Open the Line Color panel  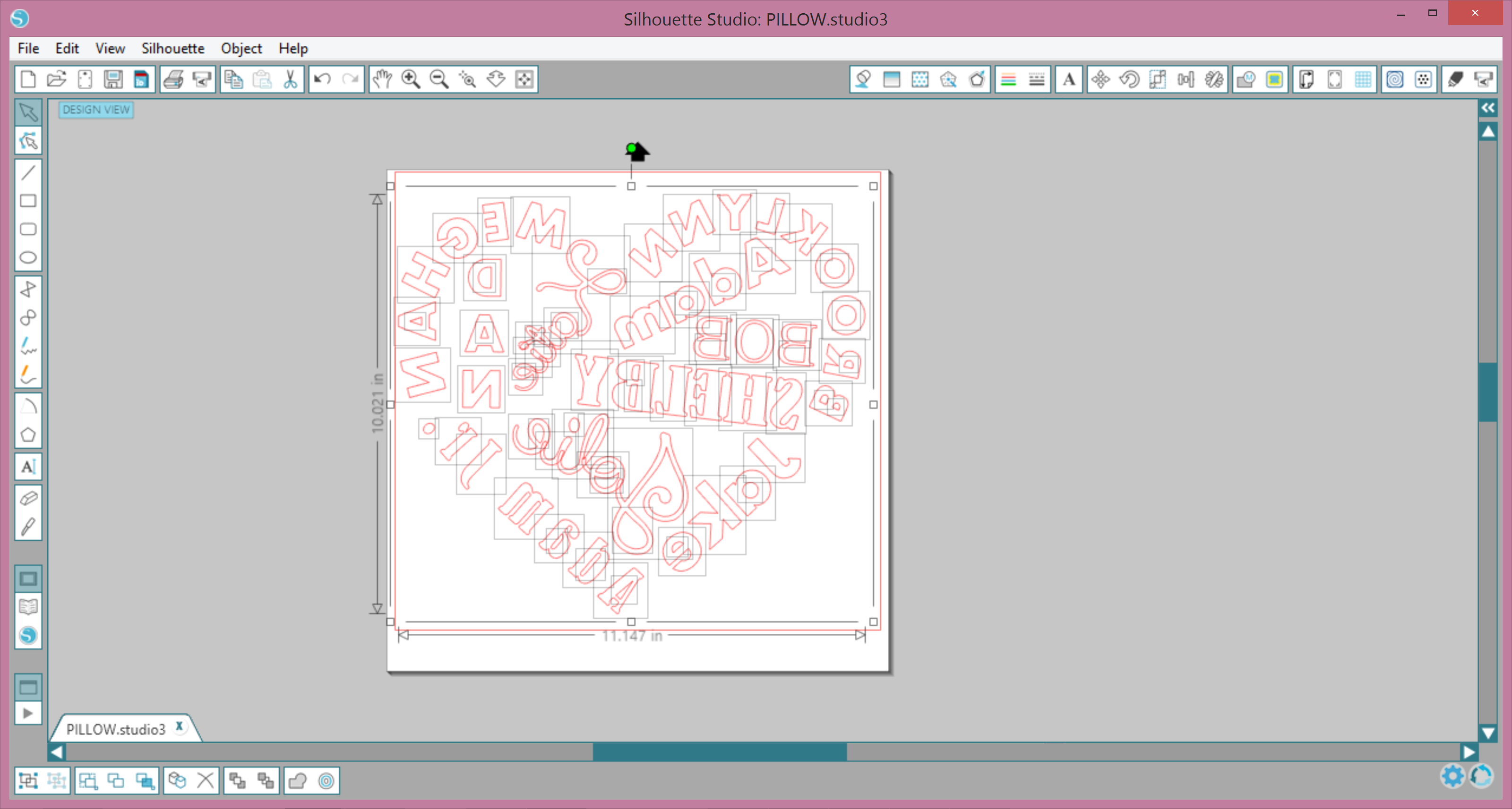(1008, 79)
